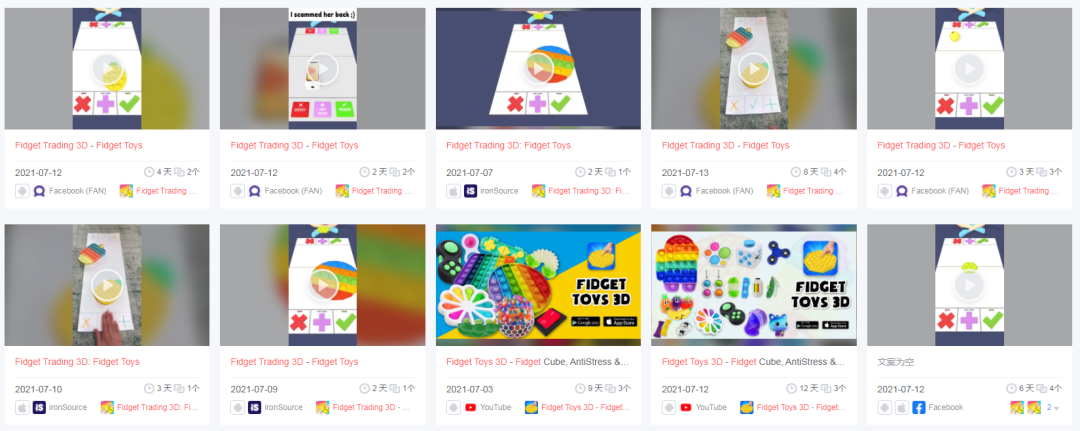Click the Apple platform icon next to Facebook
Image resolution: width=1080 pixels, height=431 pixels.
[x=901, y=408]
